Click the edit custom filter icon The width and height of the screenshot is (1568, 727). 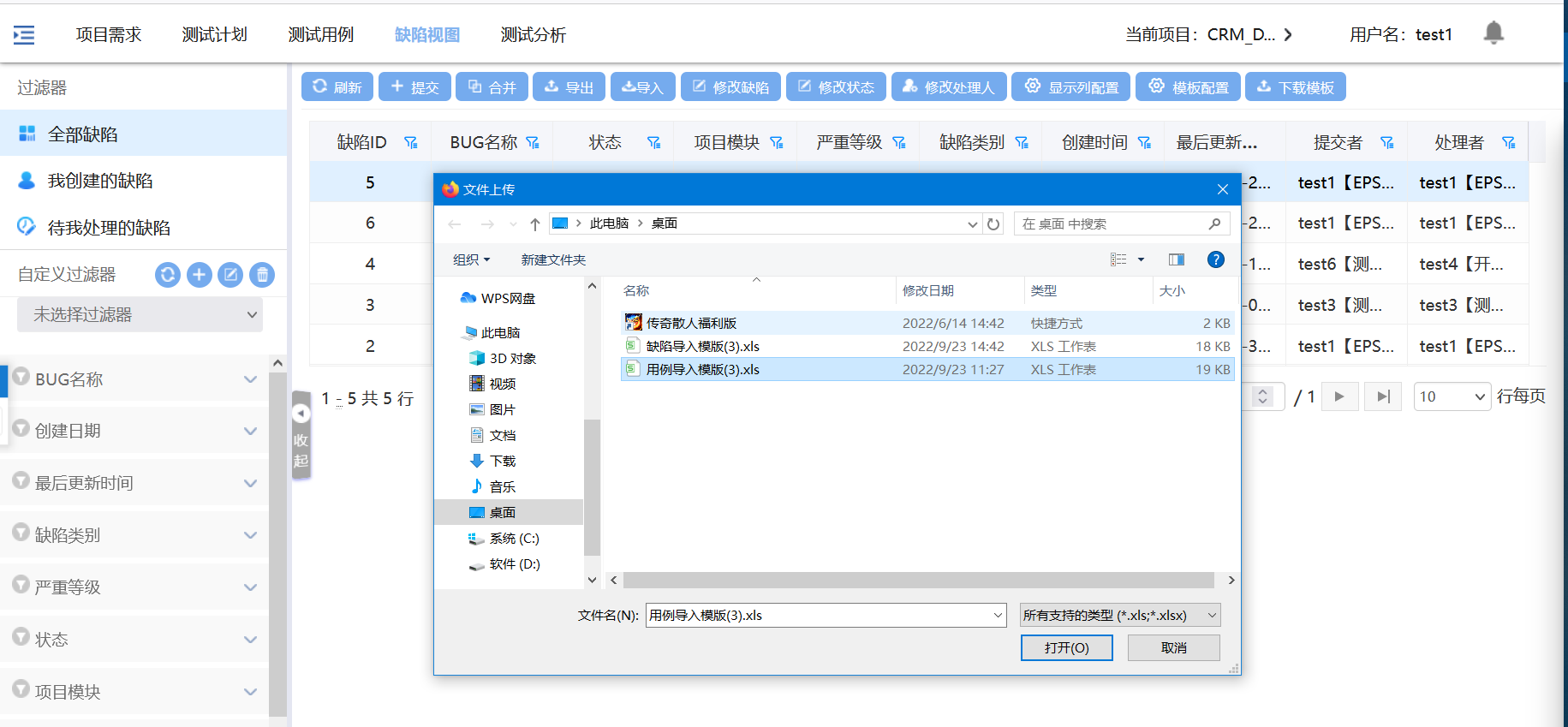(230, 275)
